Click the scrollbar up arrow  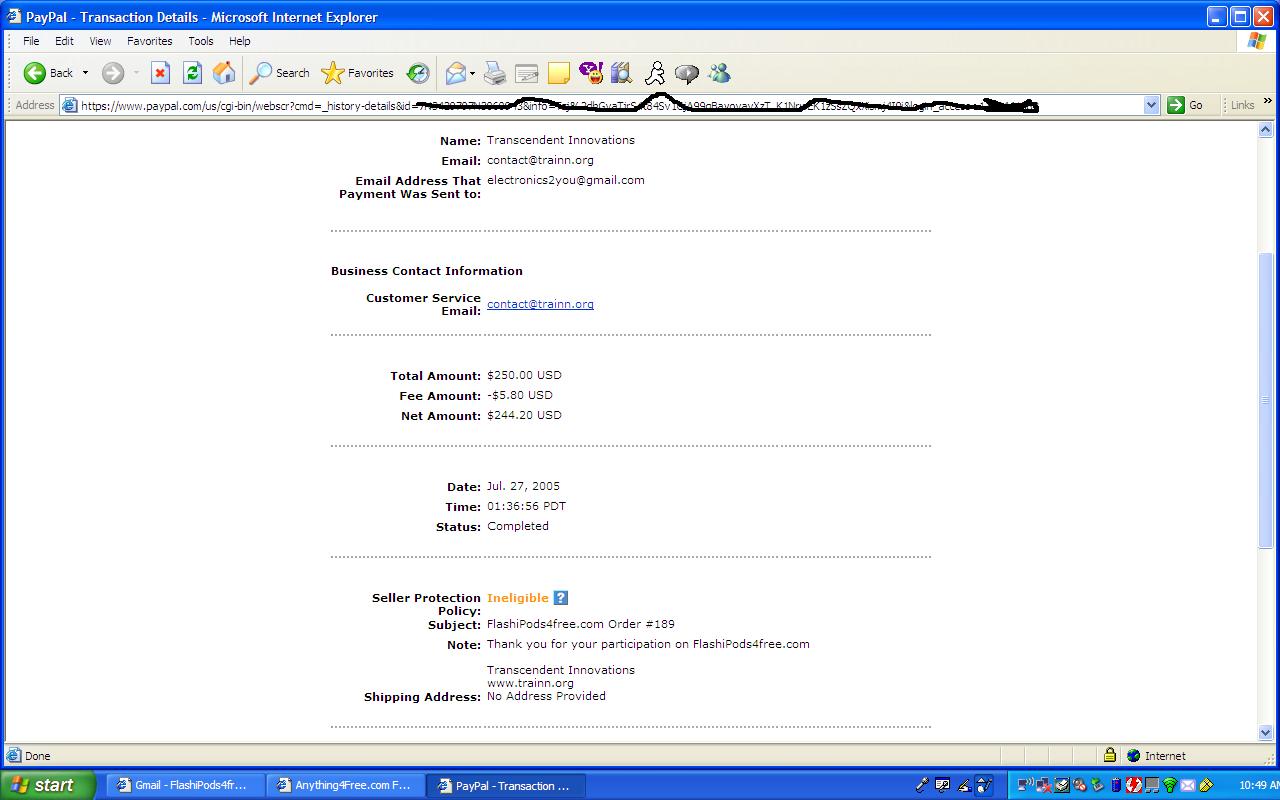tap(1266, 130)
